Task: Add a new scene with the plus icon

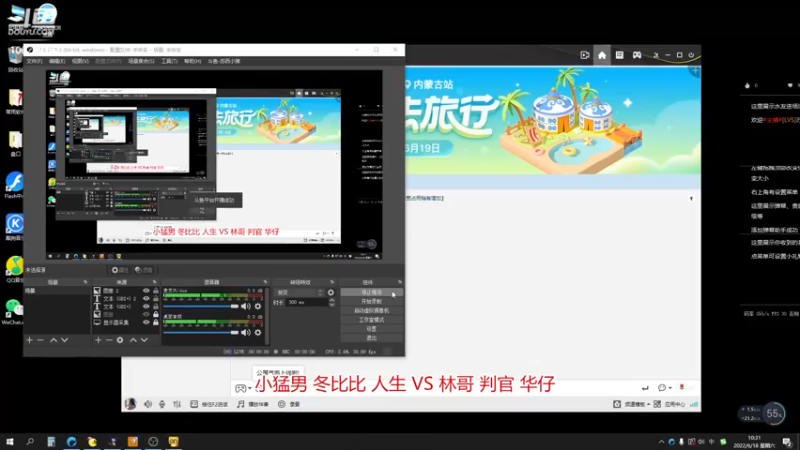Action: tap(30, 340)
